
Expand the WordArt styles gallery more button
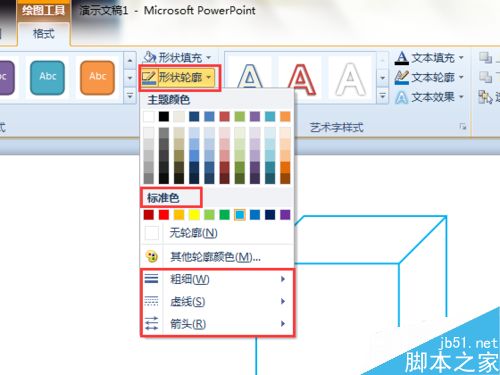click(382, 96)
